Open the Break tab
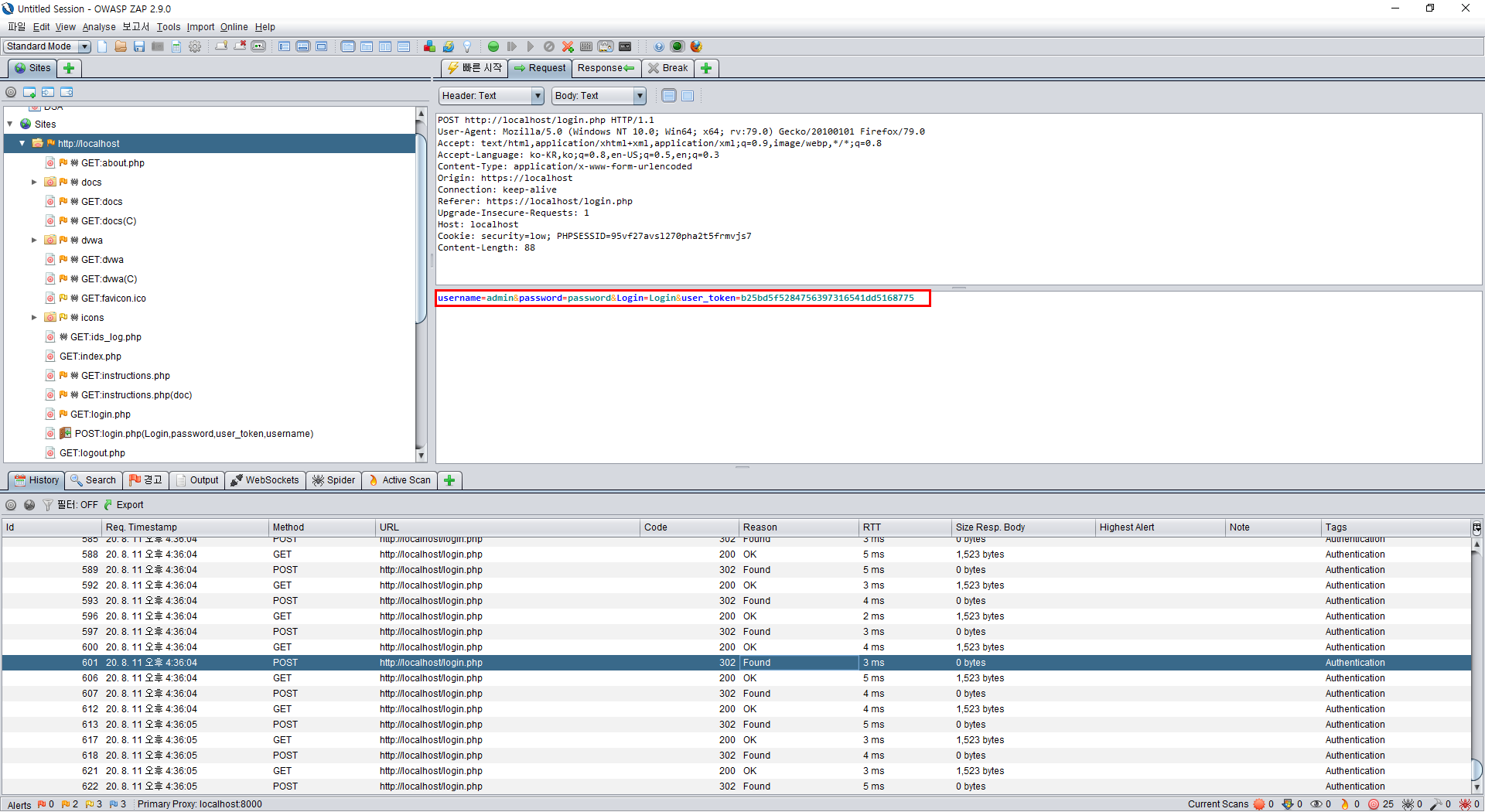This screenshot has height=812, width=1485. coord(667,68)
